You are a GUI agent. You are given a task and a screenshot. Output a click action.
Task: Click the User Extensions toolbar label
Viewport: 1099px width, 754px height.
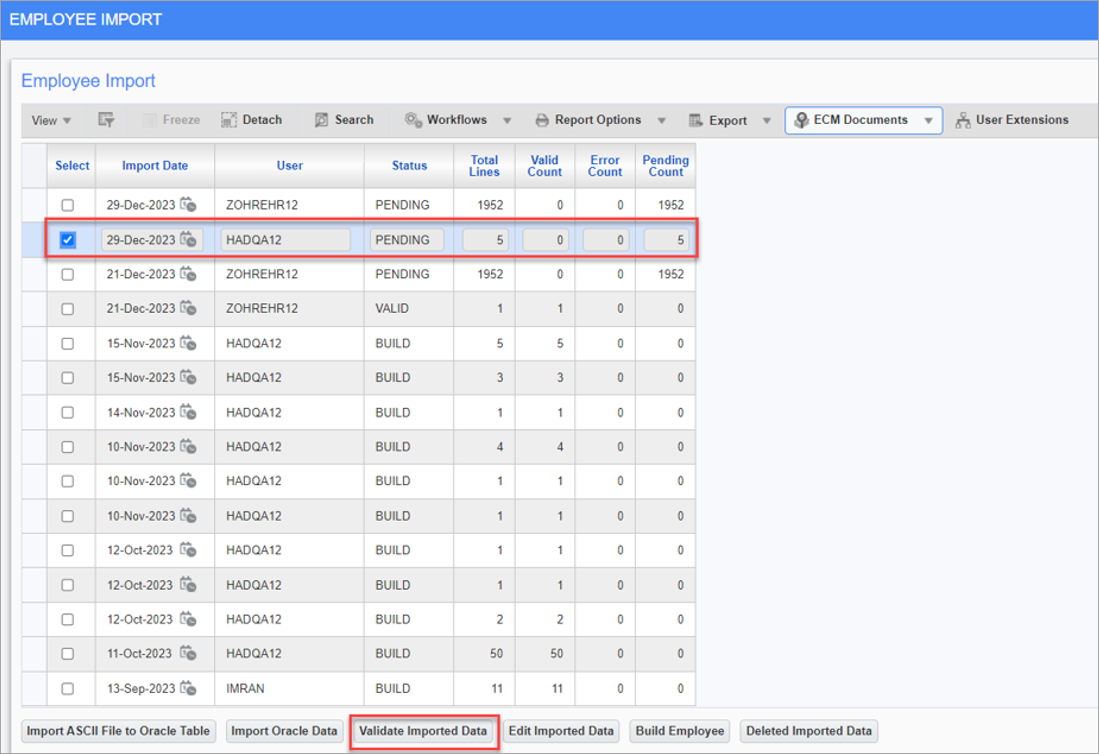(1022, 120)
